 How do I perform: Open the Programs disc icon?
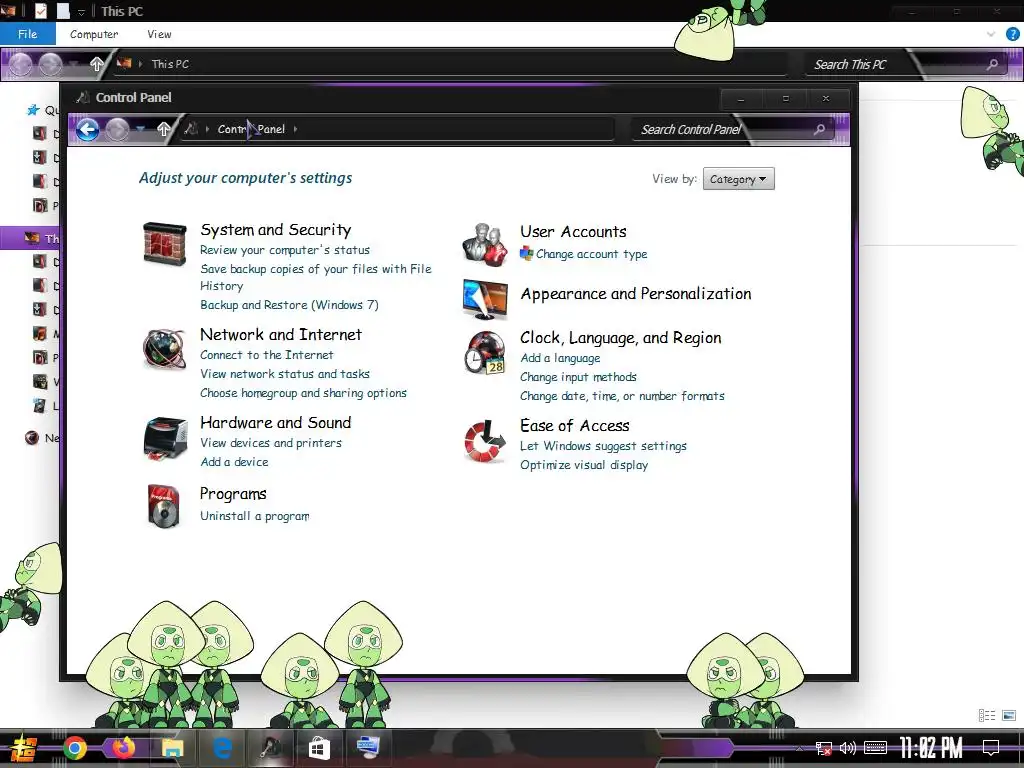click(163, 505)
